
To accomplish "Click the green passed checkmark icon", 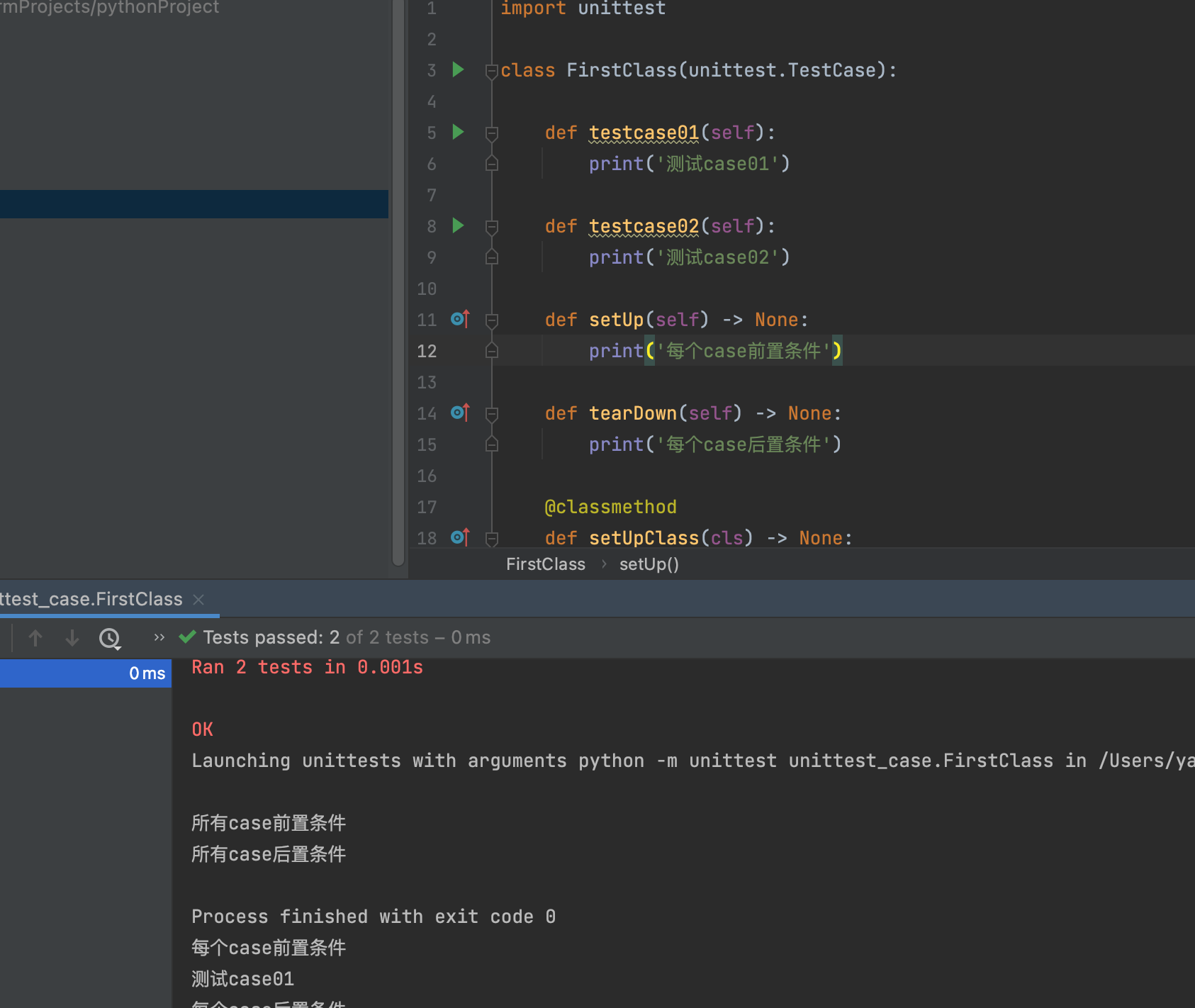I will (x=187, y=637).
